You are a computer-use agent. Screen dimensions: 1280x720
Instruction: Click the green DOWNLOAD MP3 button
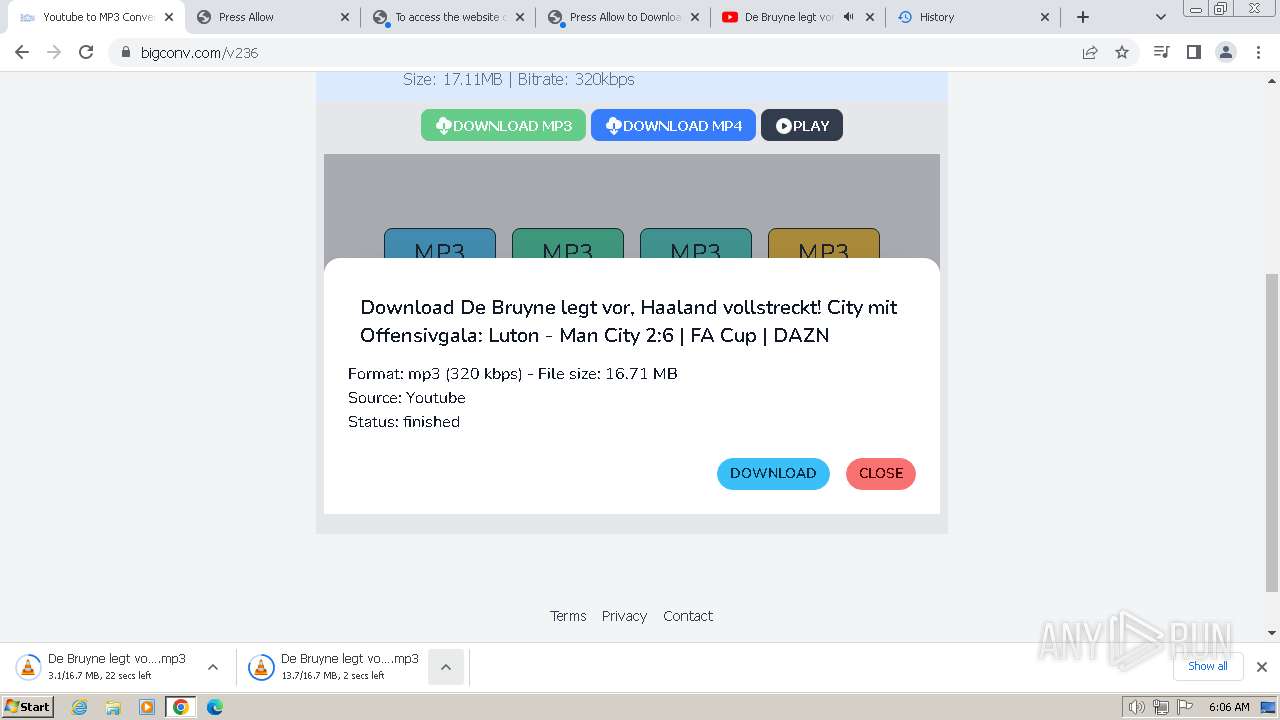tap(503, 125)
